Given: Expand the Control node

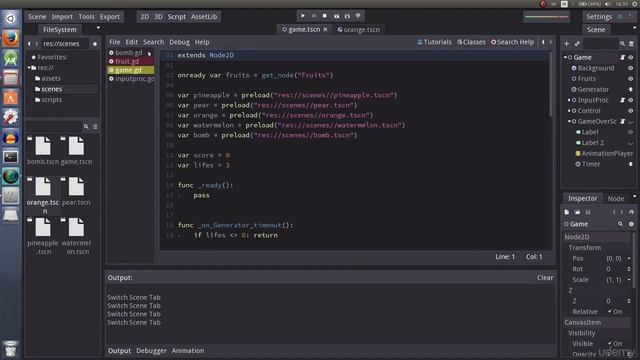Looking at the screenshot, I should (x=569, y=111).
